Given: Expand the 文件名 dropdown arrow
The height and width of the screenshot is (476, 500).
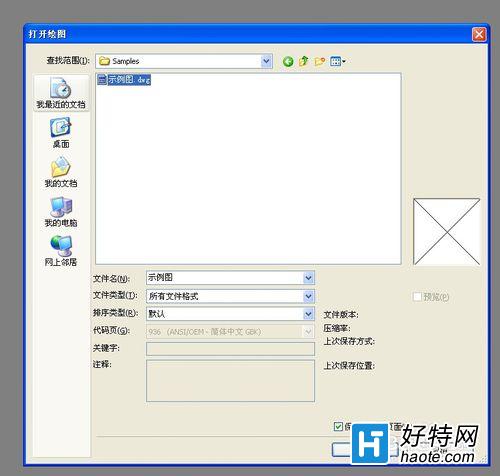Looking at the screenshot, I should (x=308, y=278).
